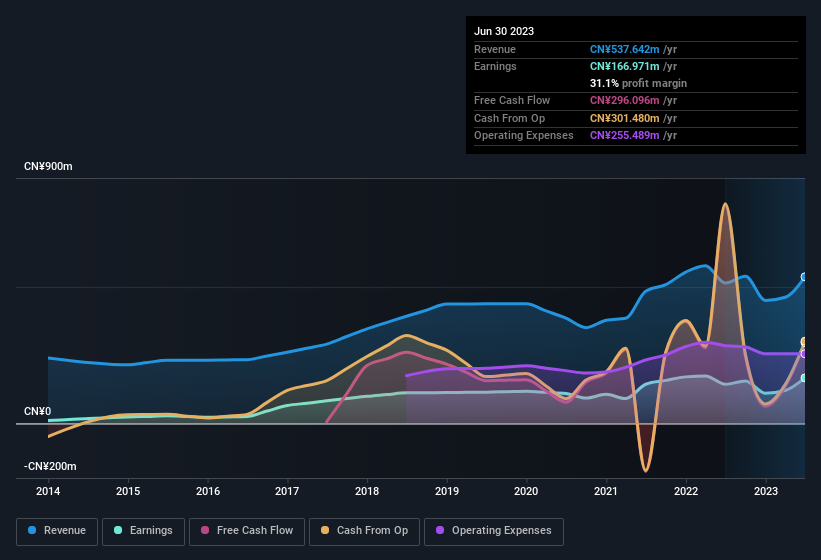Click the 2019 x-axis label
Image resolution: width=821 pixels, height=560 pixels.
pos(447,491)
